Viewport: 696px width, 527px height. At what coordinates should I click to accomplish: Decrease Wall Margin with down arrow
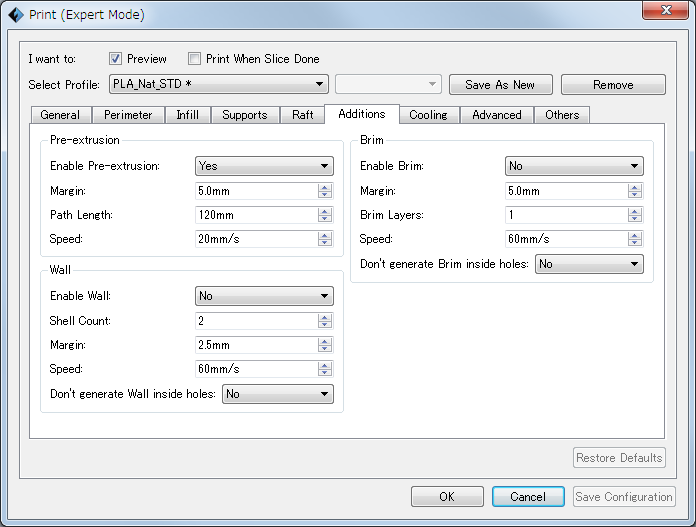click(324, 349)
